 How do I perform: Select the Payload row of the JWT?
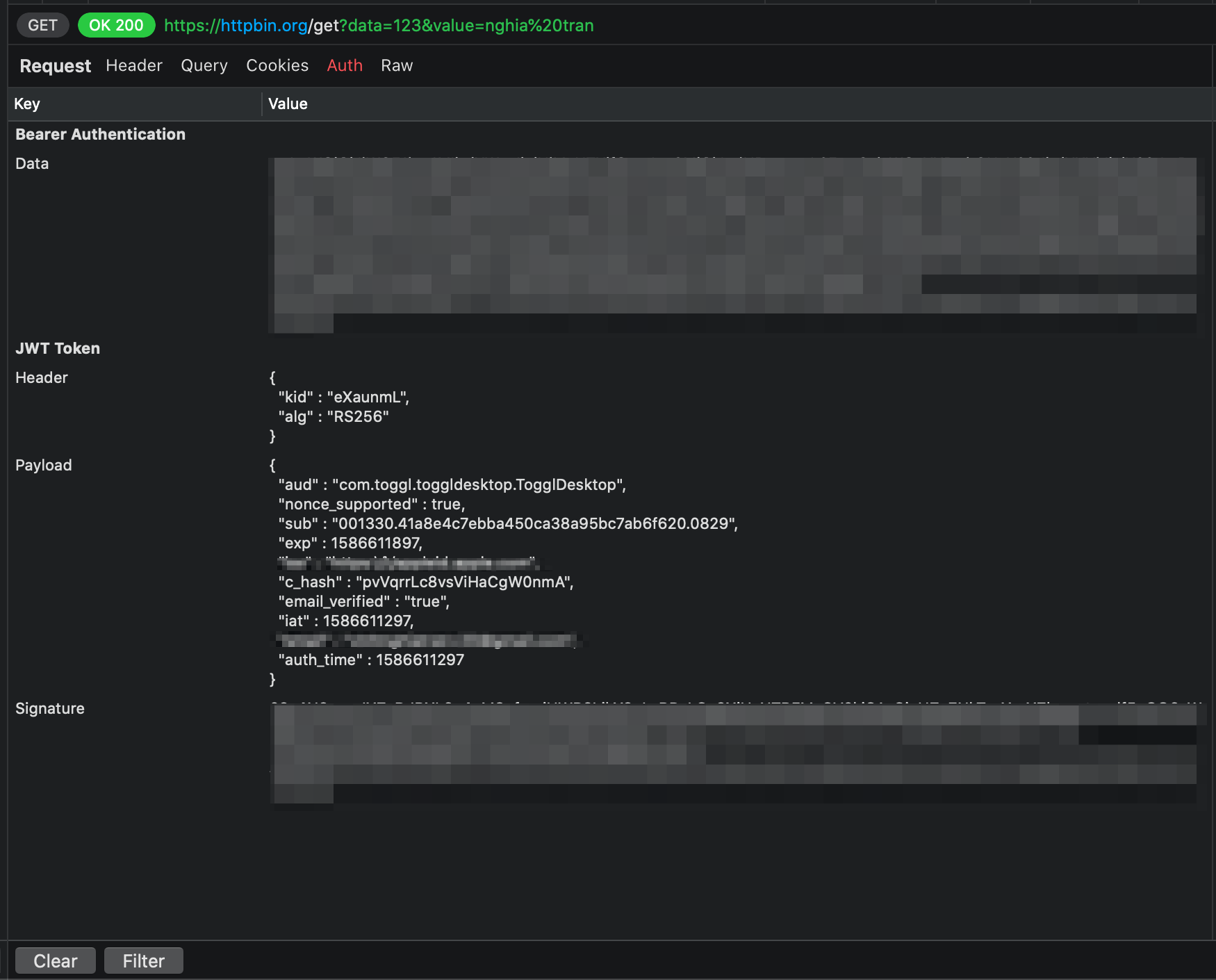43,464
